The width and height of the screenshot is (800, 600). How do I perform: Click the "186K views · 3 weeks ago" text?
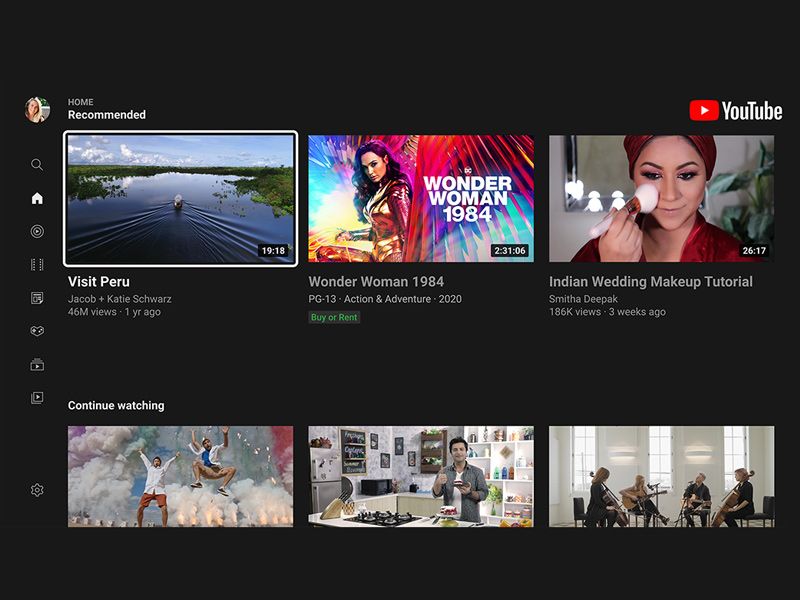pyautogui.click(x=607, y=312)
